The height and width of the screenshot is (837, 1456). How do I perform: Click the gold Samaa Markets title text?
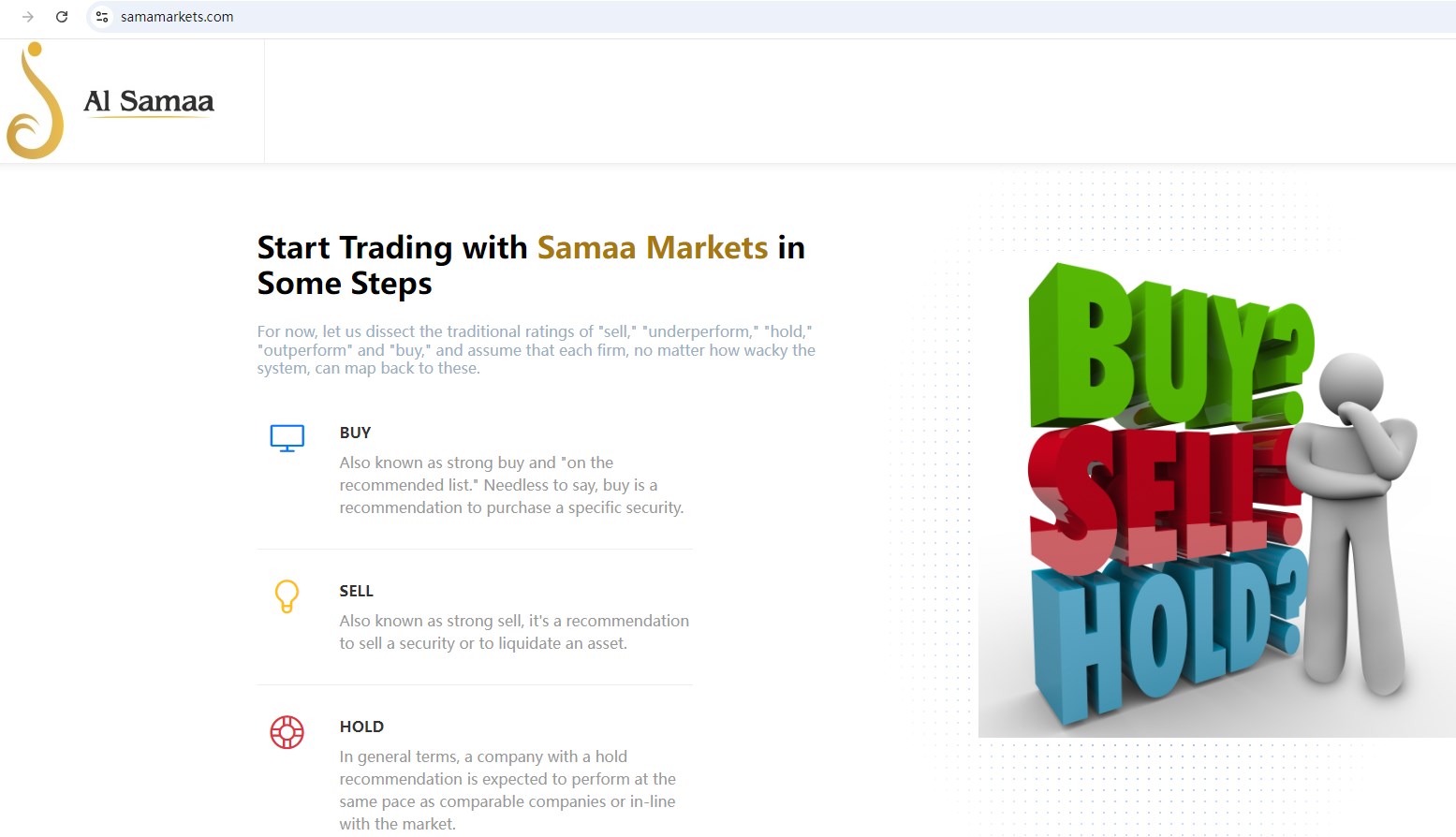point(652,247)
